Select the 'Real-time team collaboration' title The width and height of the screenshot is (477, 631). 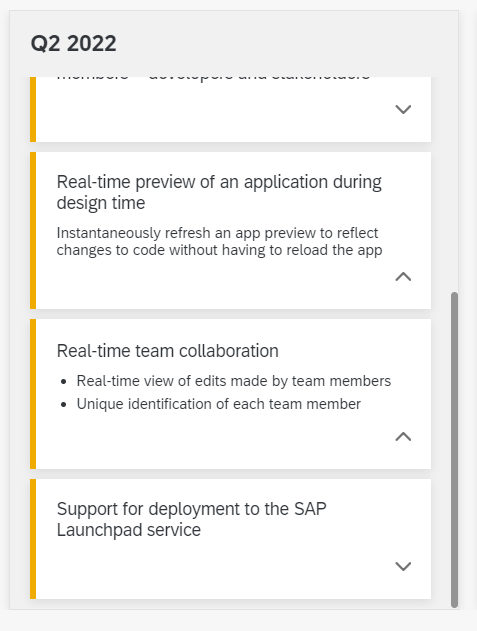[167, 351]
